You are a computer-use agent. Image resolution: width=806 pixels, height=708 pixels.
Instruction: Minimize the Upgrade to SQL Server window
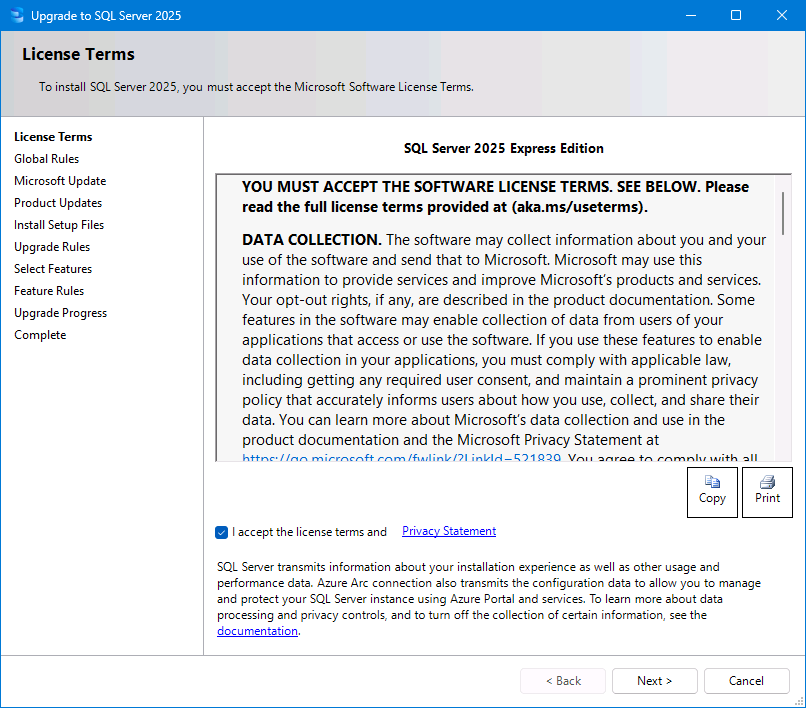[691, 15]
